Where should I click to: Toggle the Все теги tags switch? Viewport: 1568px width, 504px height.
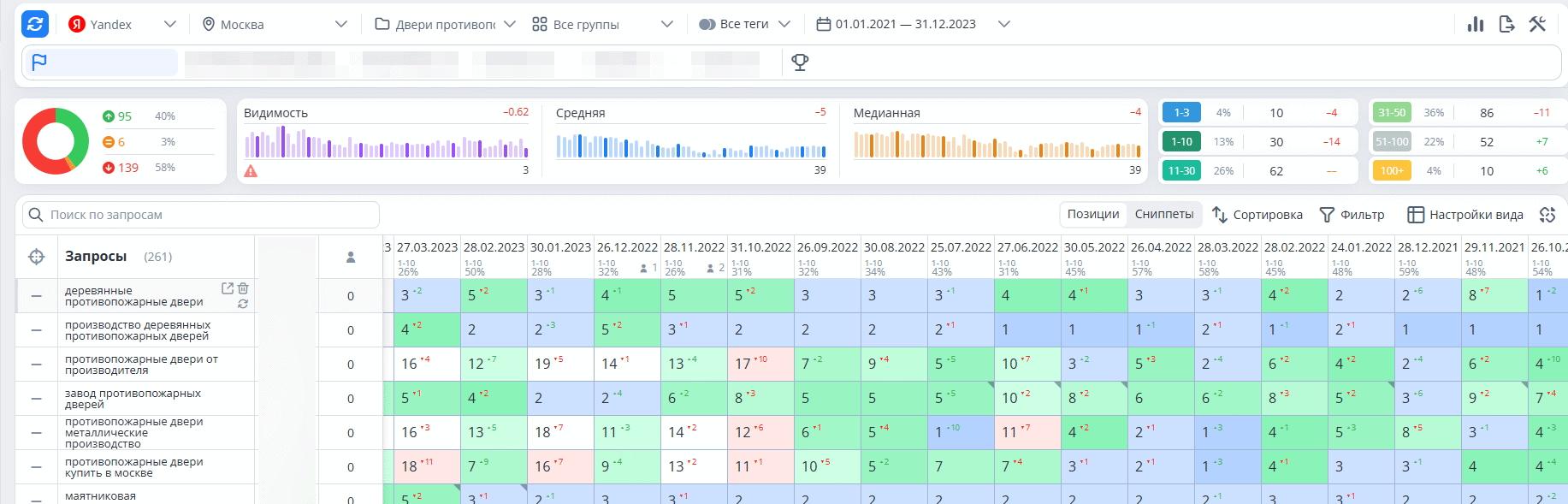click(707, 24)
